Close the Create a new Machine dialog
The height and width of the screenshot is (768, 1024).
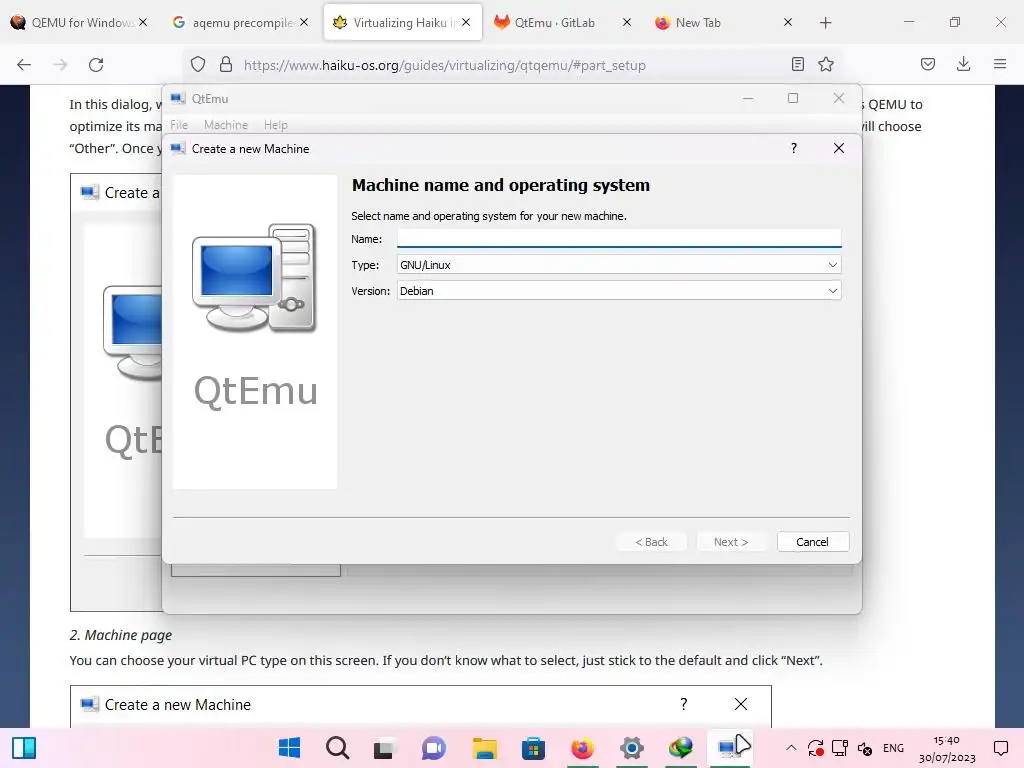[x=839, y=148]
